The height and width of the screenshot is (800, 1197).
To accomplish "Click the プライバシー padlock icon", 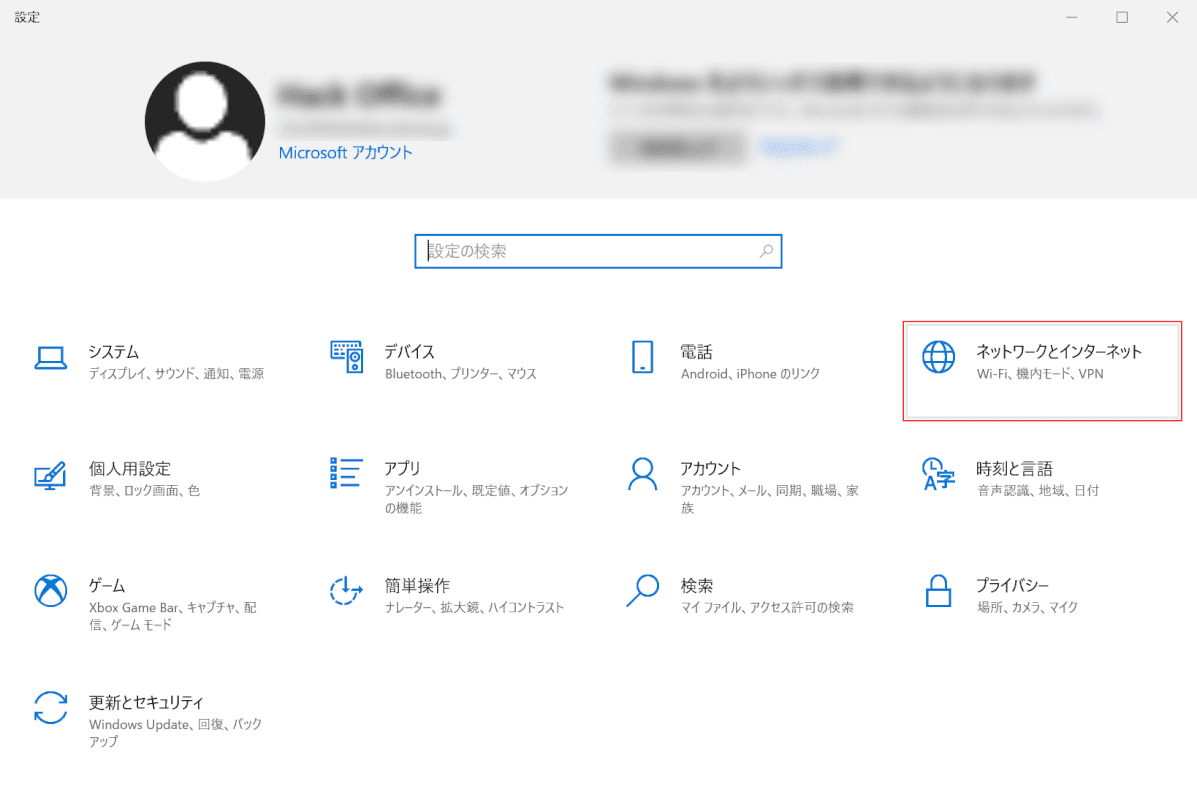I will point(938,591).
